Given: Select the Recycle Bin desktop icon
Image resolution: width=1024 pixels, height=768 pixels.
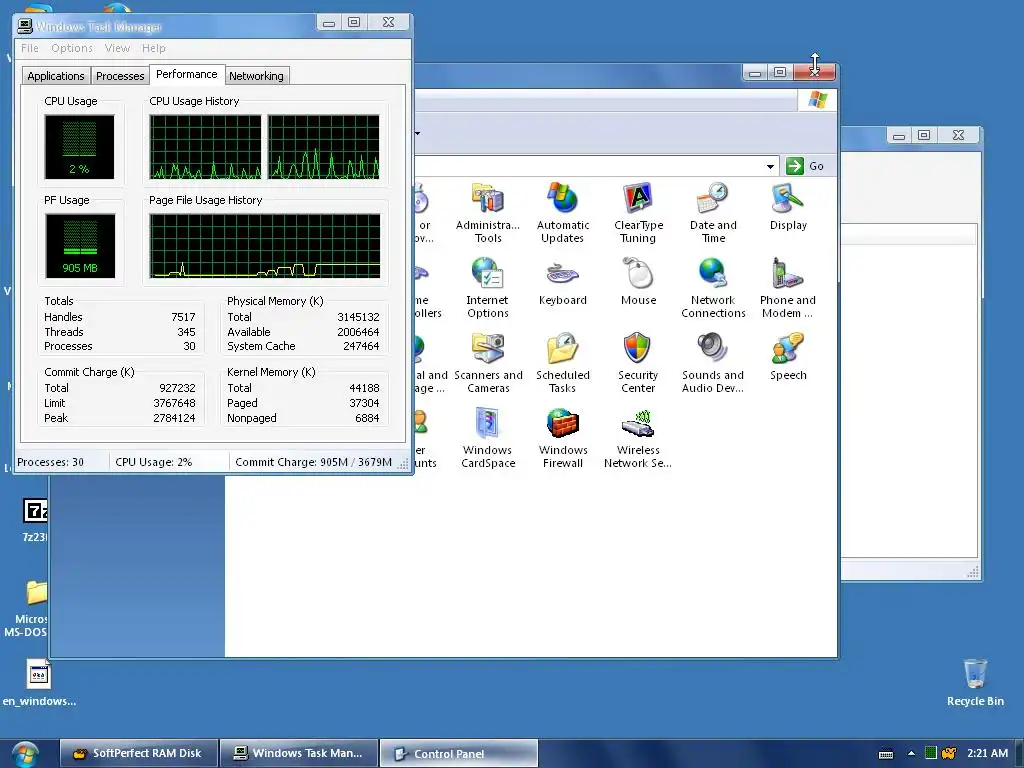Looking at the screenshot, I should 975,682.
